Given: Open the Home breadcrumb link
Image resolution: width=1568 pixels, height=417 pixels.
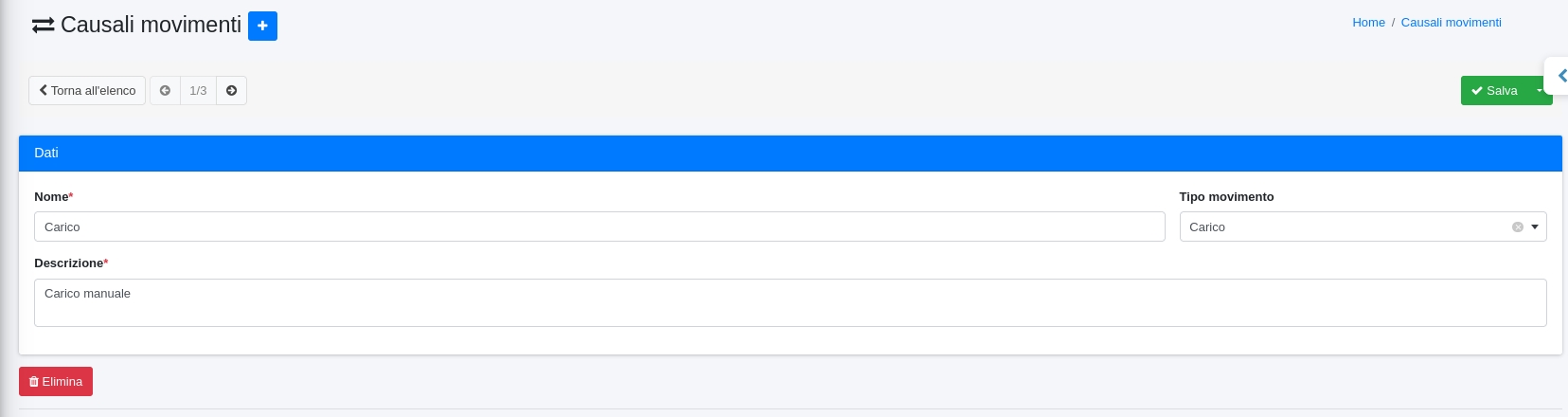Looking at the screenshot, I should pos(1368,23).
